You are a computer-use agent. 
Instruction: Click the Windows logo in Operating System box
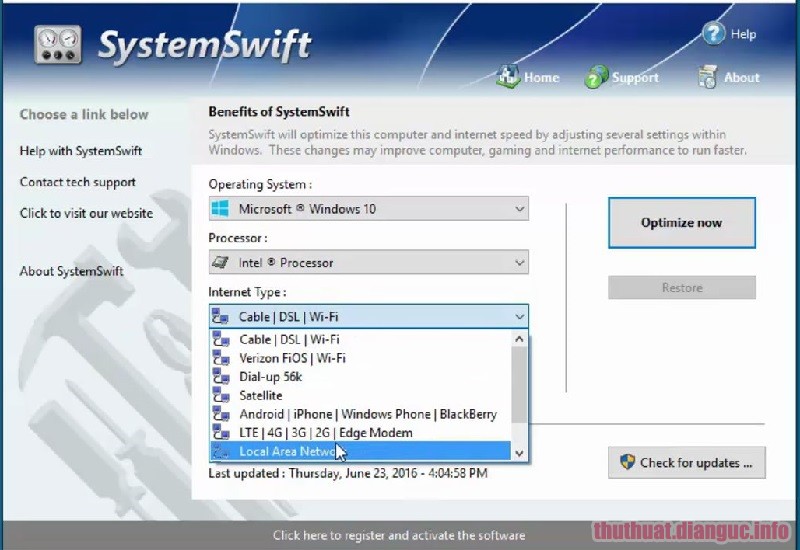(220, 209)
